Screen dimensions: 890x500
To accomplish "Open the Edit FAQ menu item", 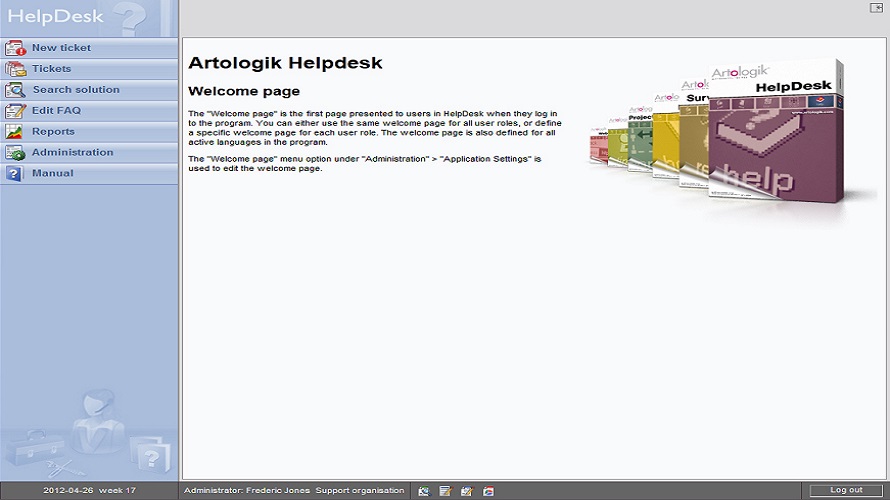I will pos(89,111).
